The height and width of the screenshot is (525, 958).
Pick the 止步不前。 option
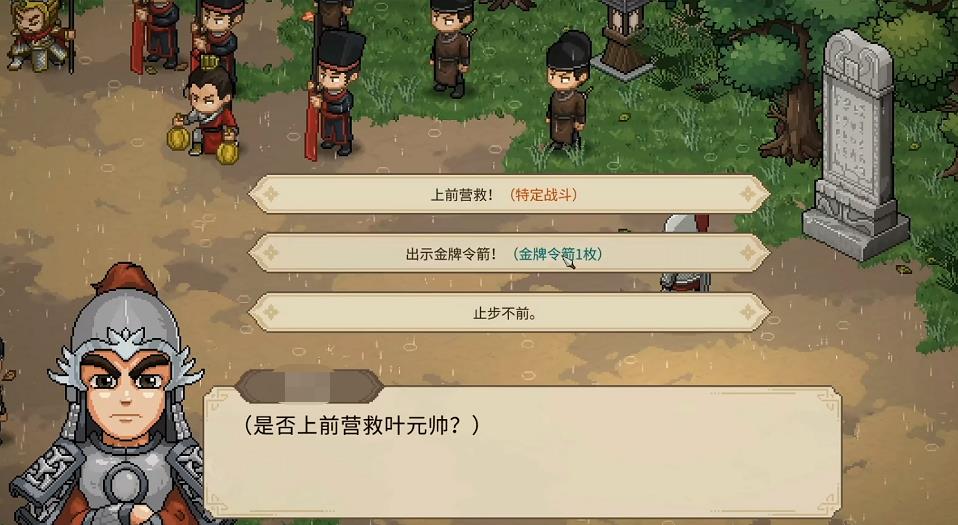tap(509, 313)
